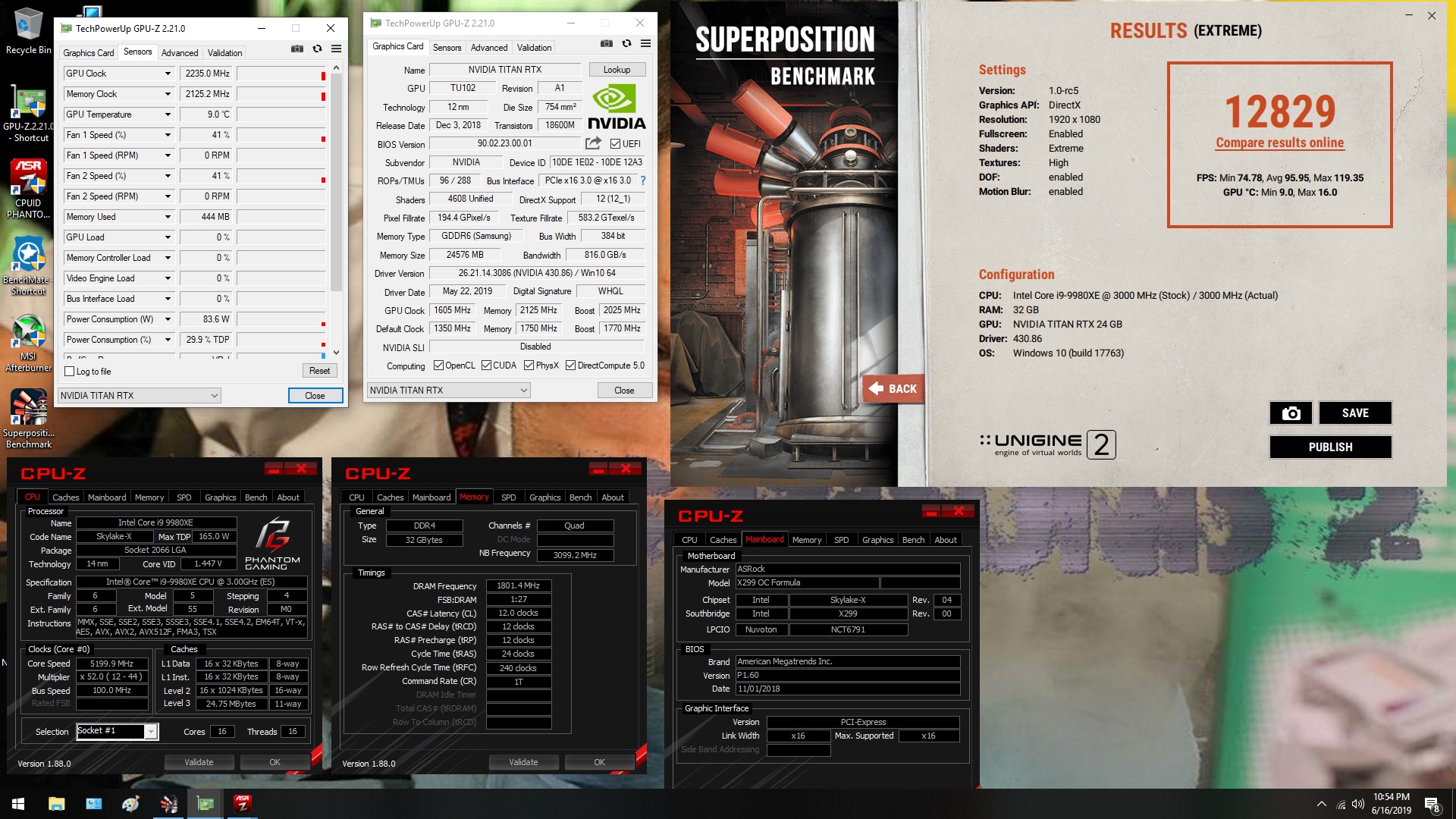Click BACK button in Superposition
The height and width of the screenshot is (819, 1456).
pos(893,388)
